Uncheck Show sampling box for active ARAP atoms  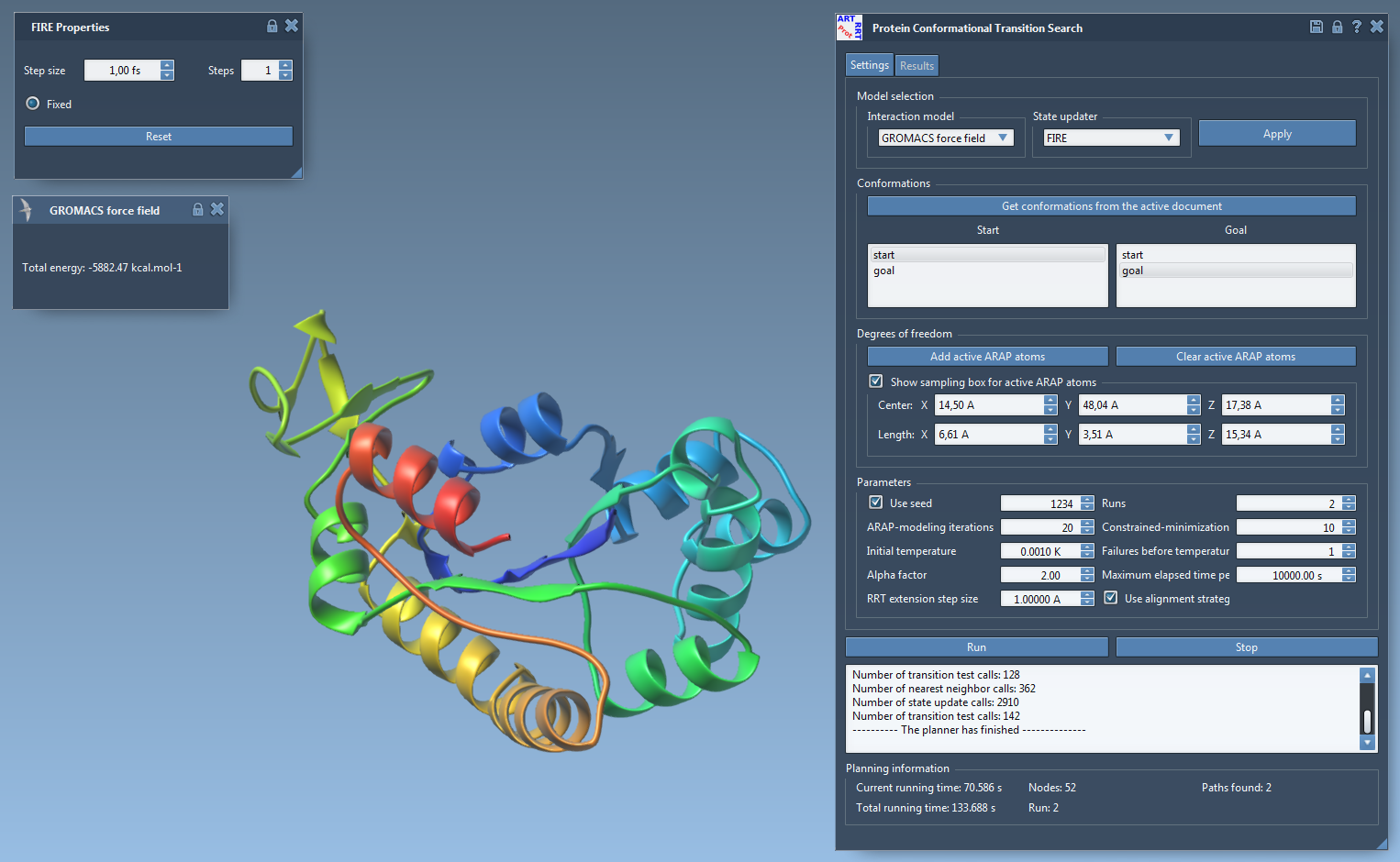876,381
